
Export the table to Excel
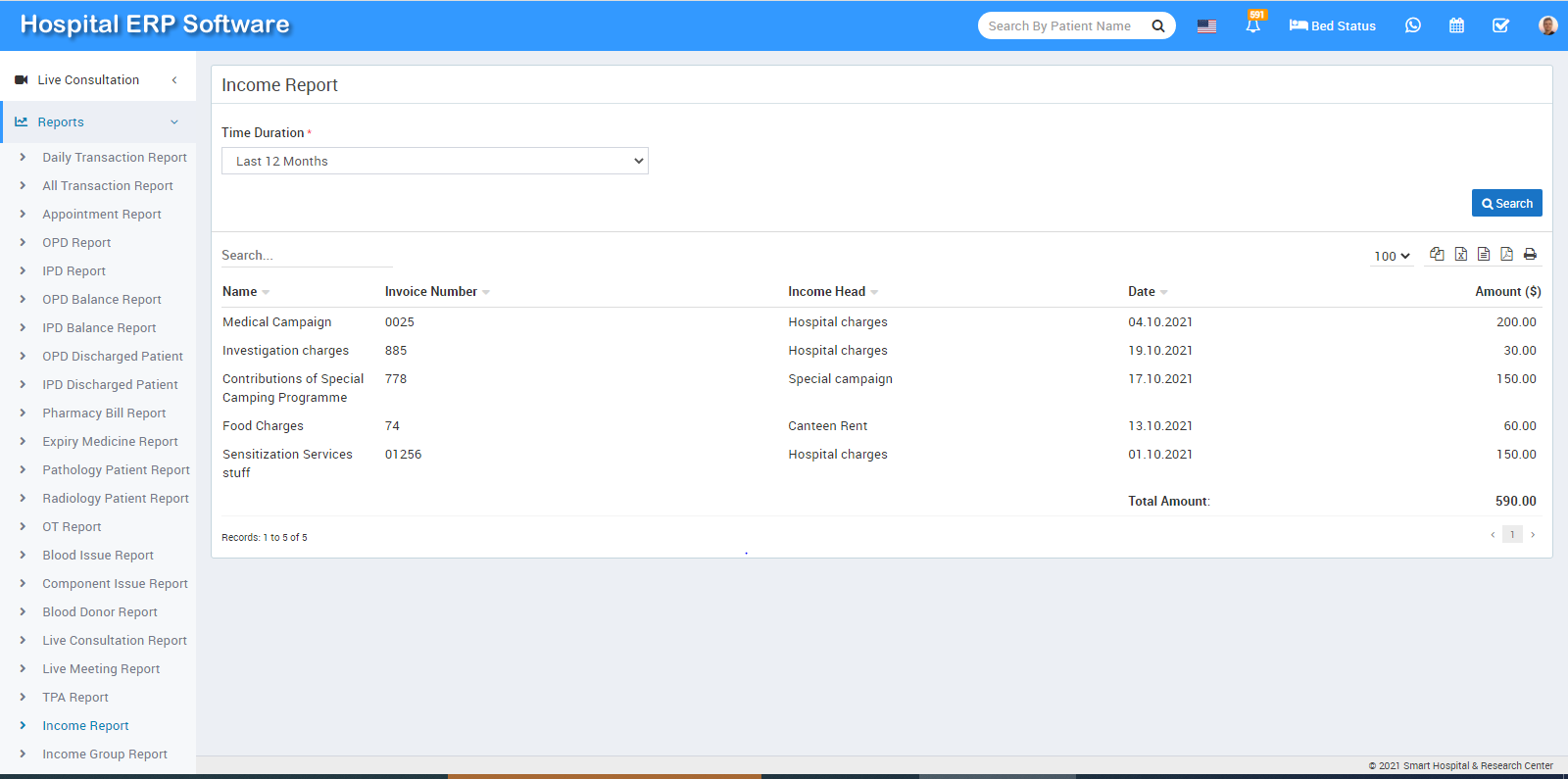point(1460,254)
